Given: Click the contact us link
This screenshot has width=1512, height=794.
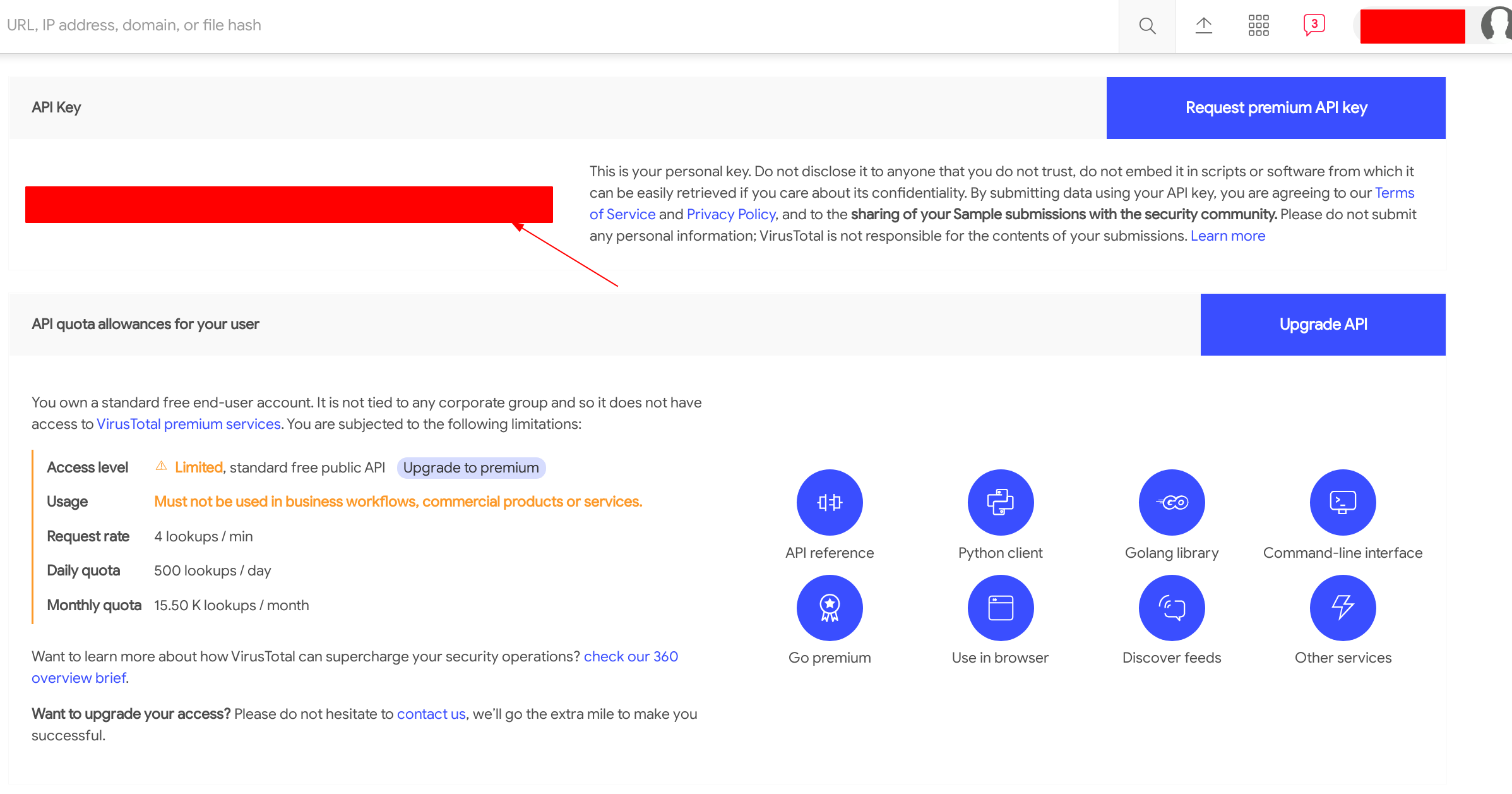Looking at the screenshot, I should pos(431,714).
